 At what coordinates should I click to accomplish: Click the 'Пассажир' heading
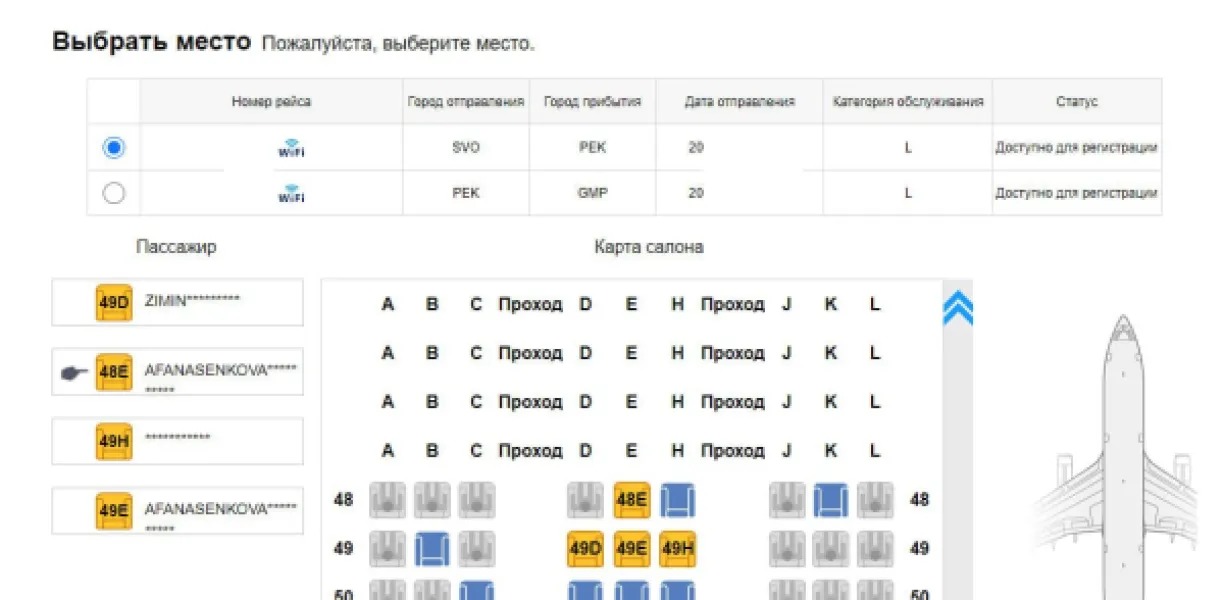click(176, 247)
